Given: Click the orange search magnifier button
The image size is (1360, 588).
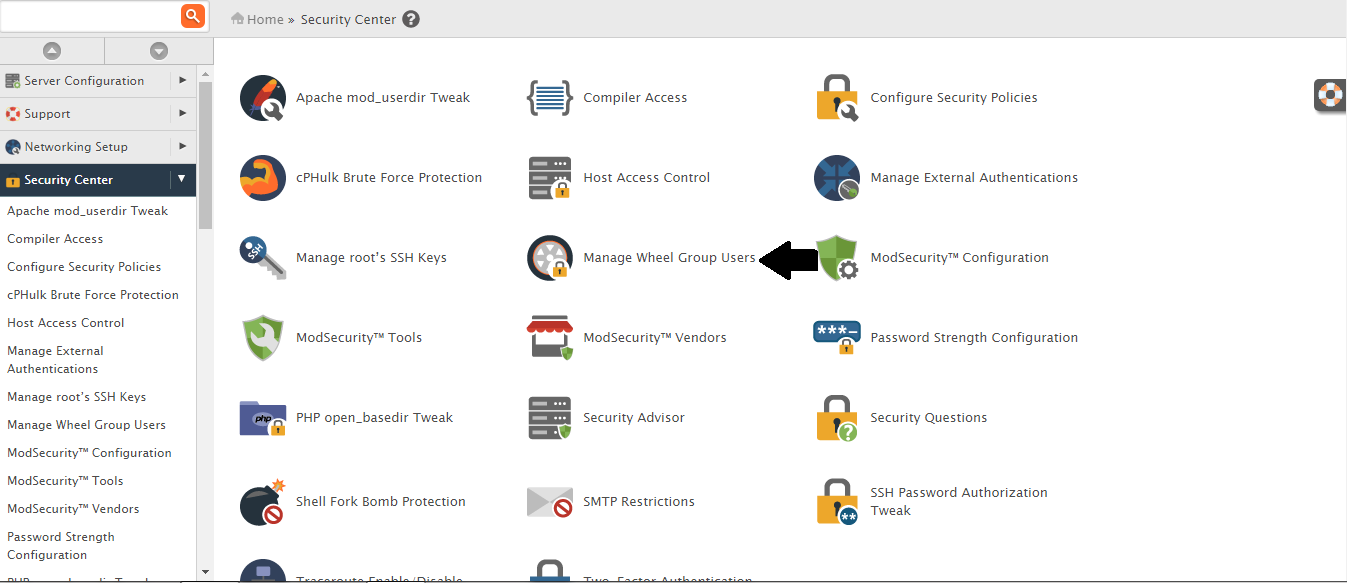Looking at the screenshot, I should 193,15.
